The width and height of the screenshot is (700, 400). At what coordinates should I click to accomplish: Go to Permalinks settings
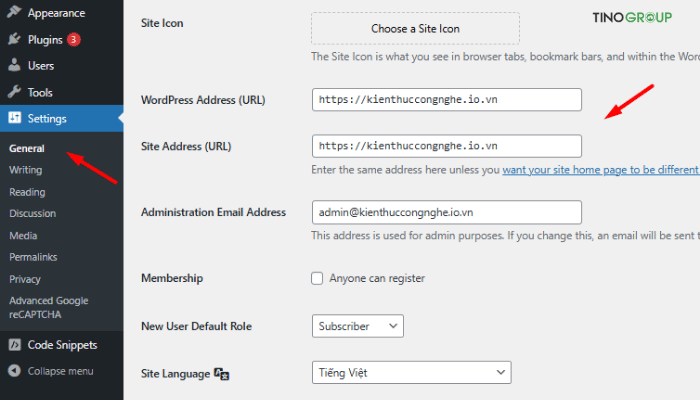point(33,257)
